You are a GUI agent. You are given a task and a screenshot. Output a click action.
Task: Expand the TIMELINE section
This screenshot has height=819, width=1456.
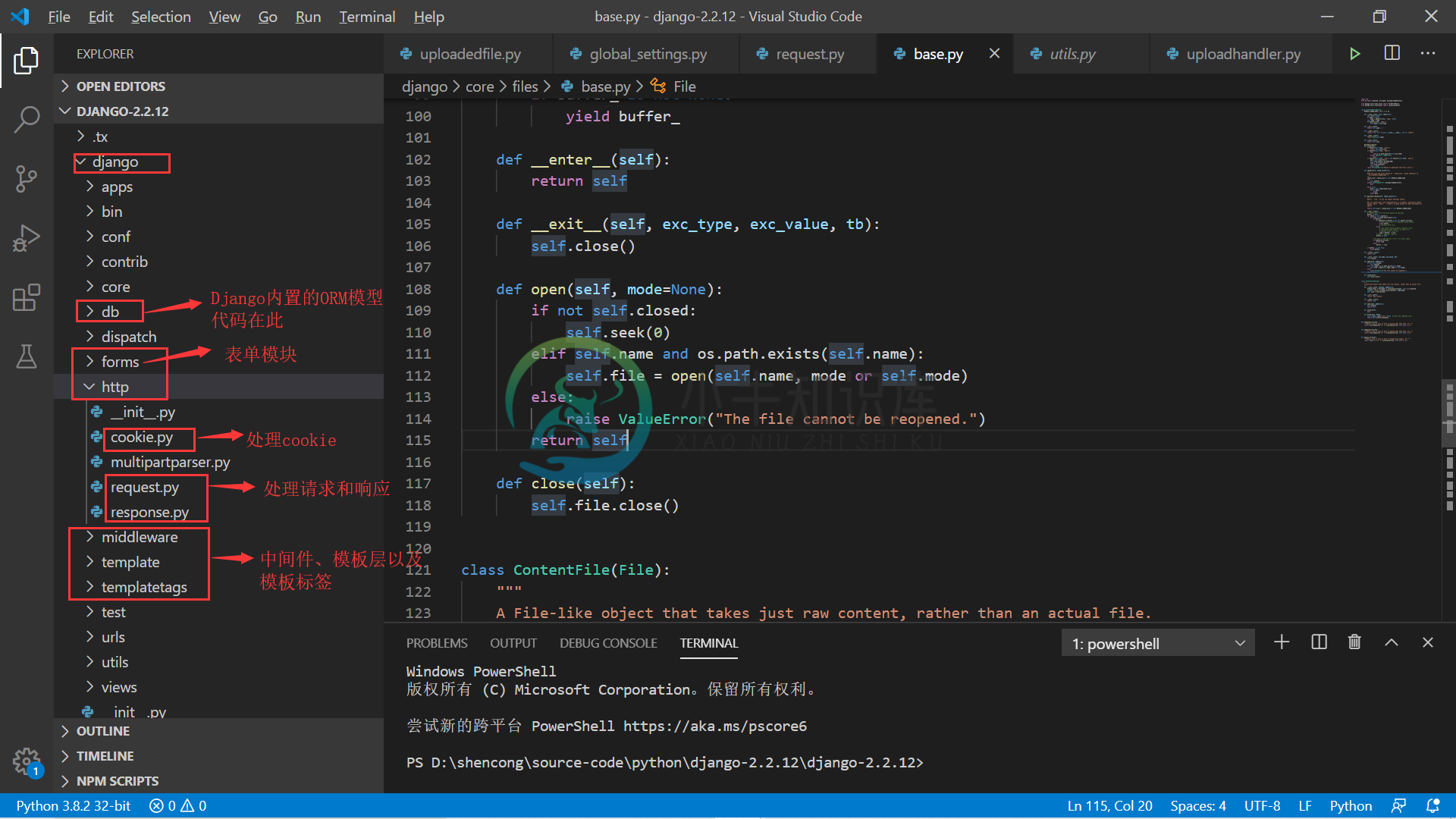click(x=218, y=756)
